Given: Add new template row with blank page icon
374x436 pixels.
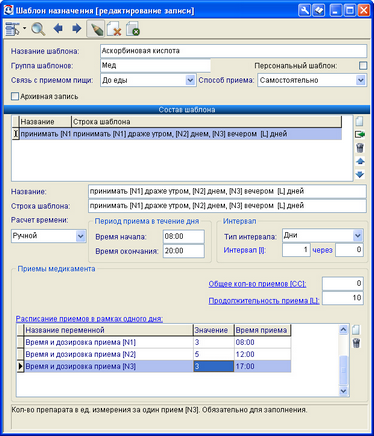Looking at the screenshot, I should (x=360, y=121).
